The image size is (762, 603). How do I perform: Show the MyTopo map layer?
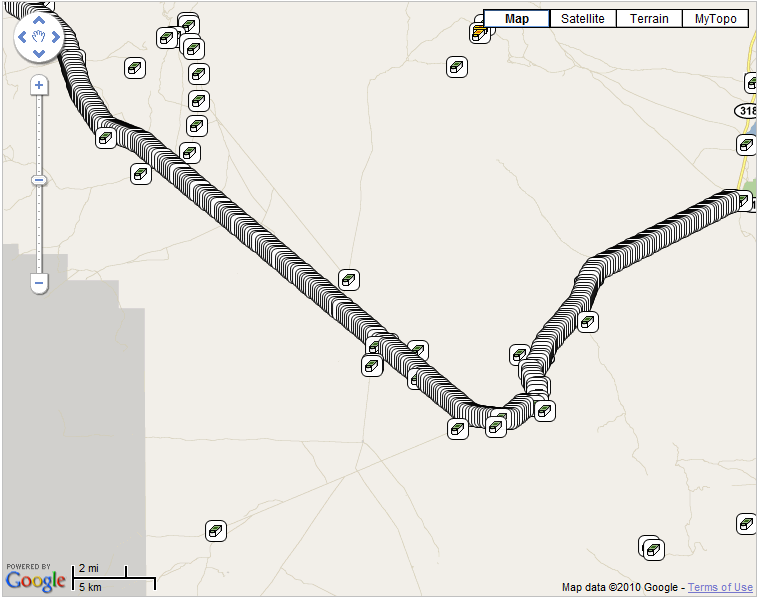(715, 19)
